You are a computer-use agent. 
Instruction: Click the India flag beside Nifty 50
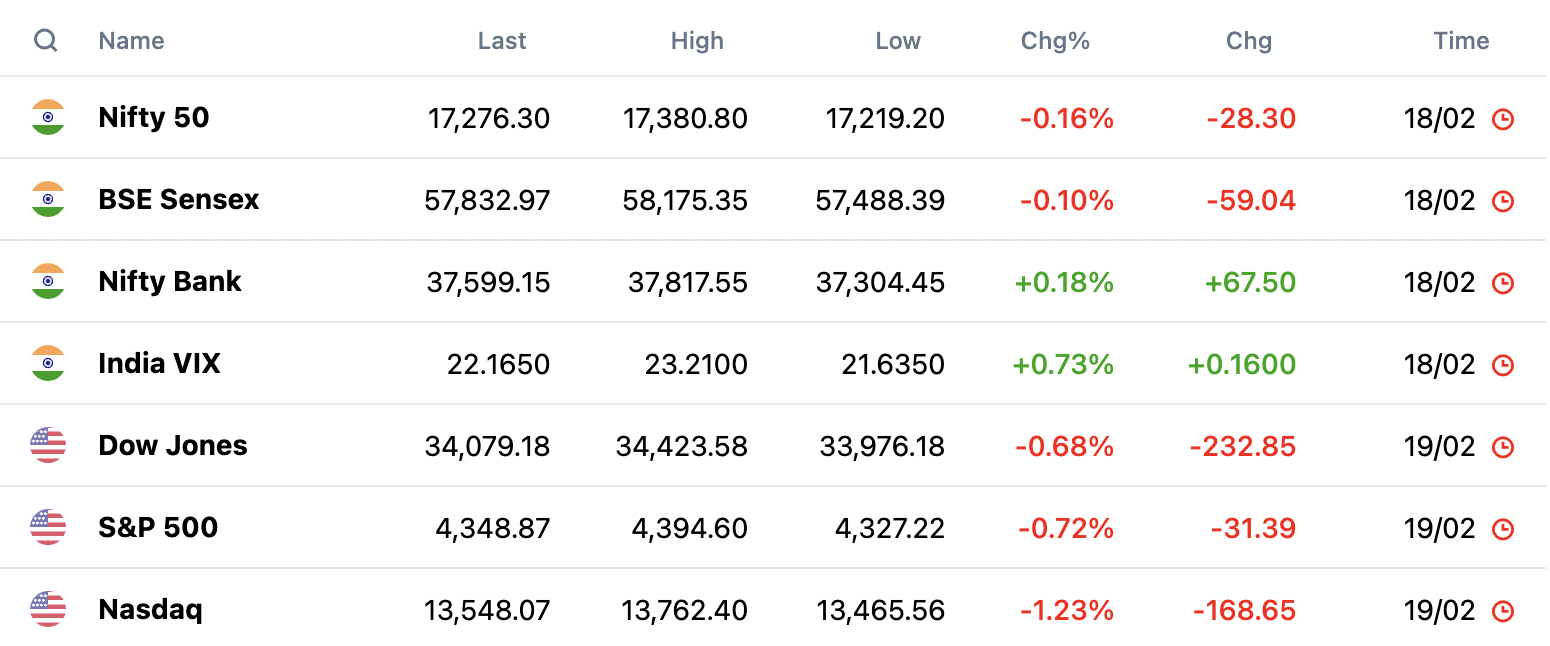pos(48,117)
